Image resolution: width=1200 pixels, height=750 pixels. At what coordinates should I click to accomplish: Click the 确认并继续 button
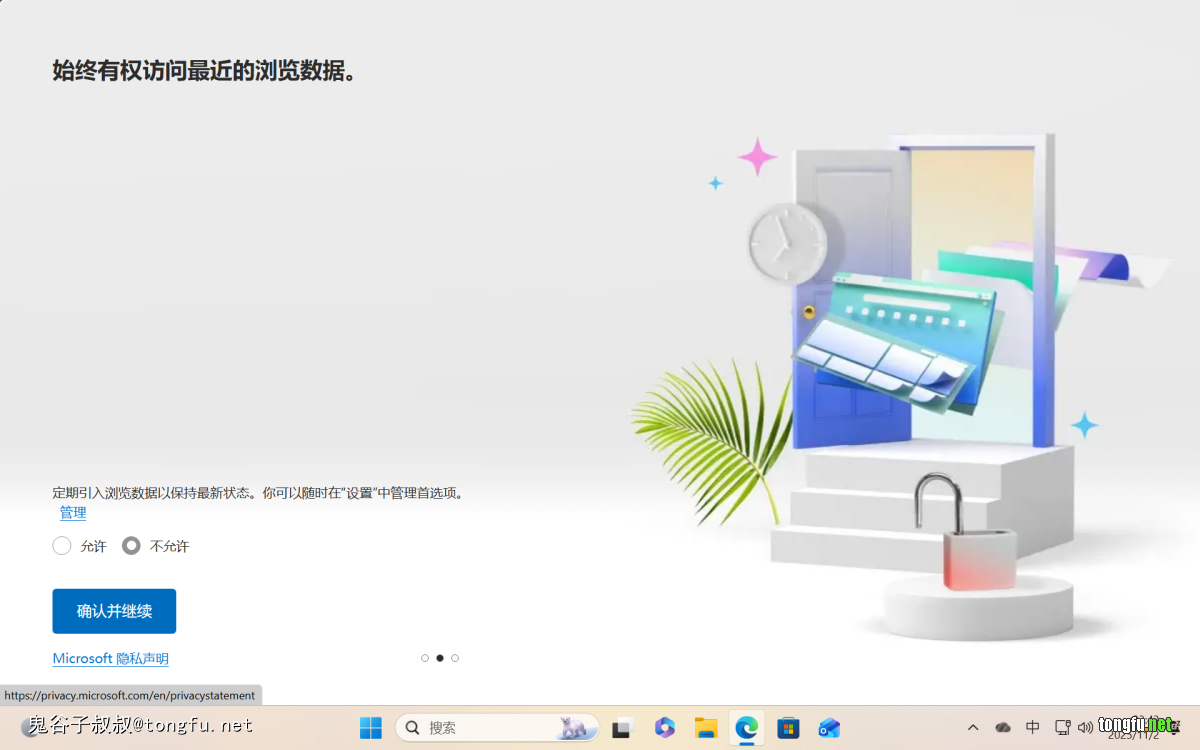click(114, 611)
